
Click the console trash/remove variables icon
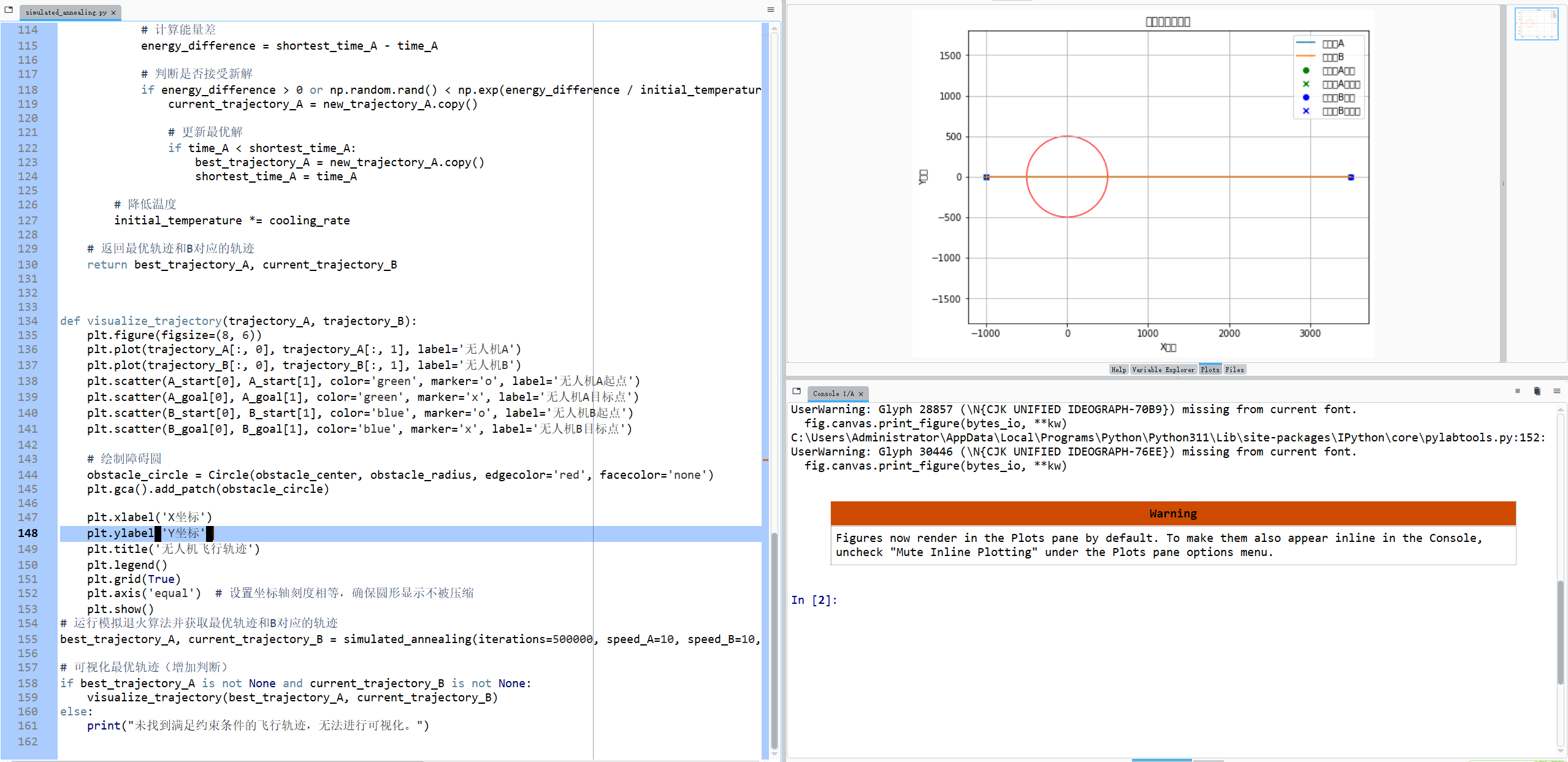coord(1537,391)
